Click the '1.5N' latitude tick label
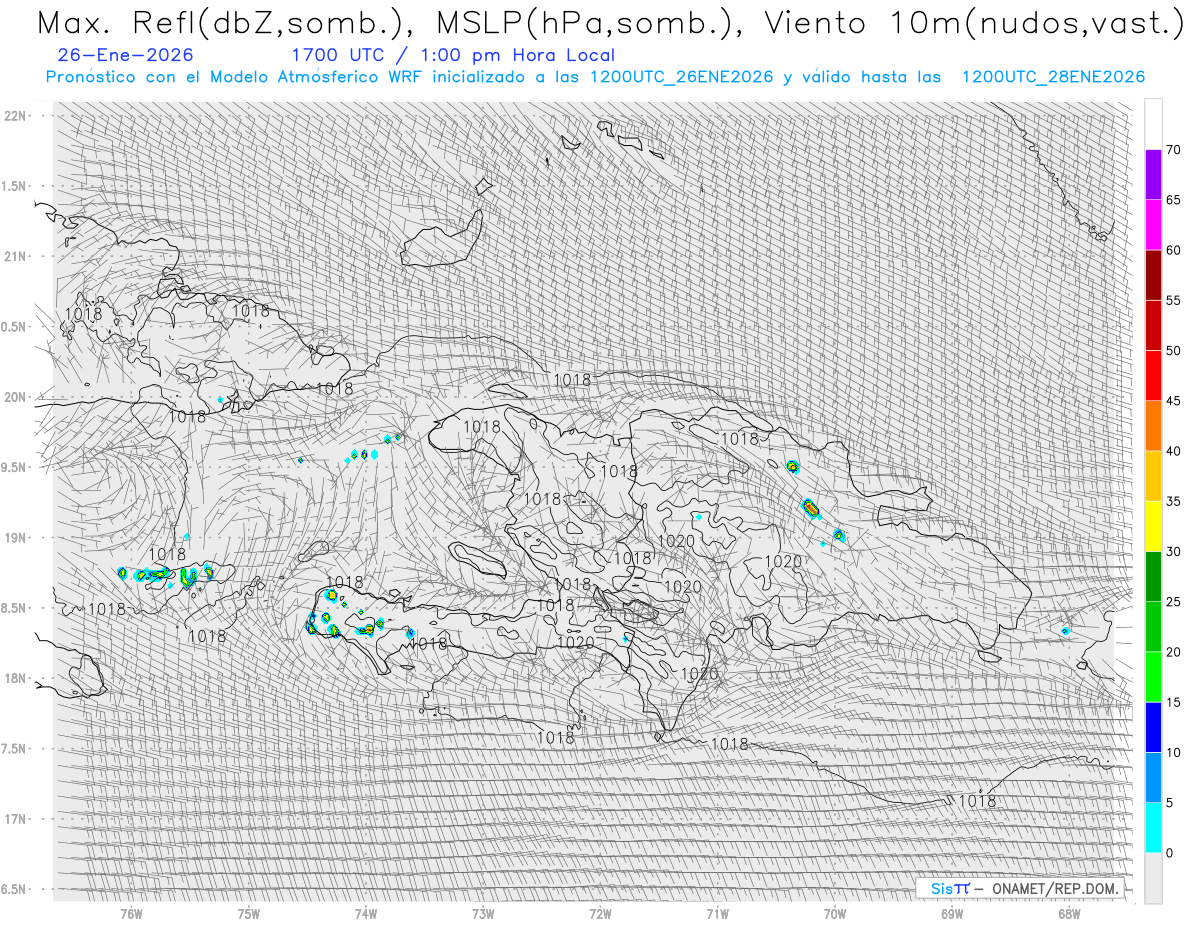The width and height of the screenshot is (1200, 927). click(14, 186)
